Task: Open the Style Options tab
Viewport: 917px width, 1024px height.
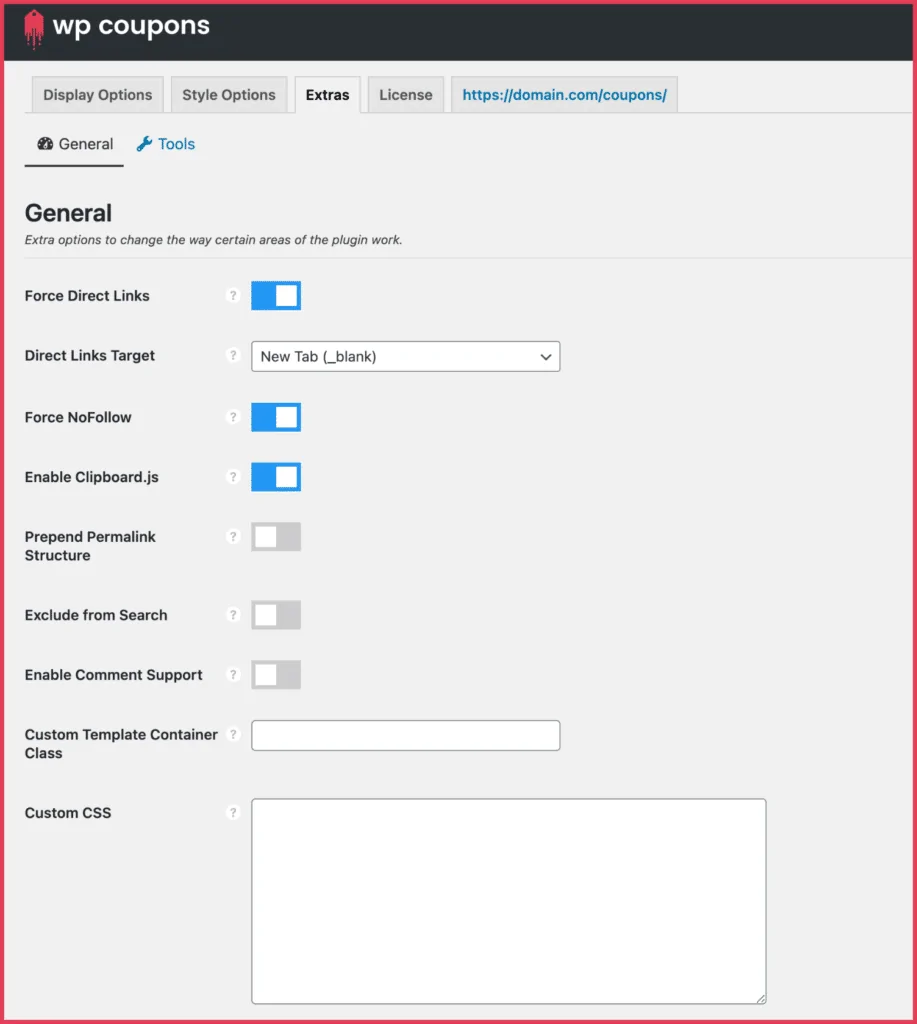Action: click(x=229, y=95)
